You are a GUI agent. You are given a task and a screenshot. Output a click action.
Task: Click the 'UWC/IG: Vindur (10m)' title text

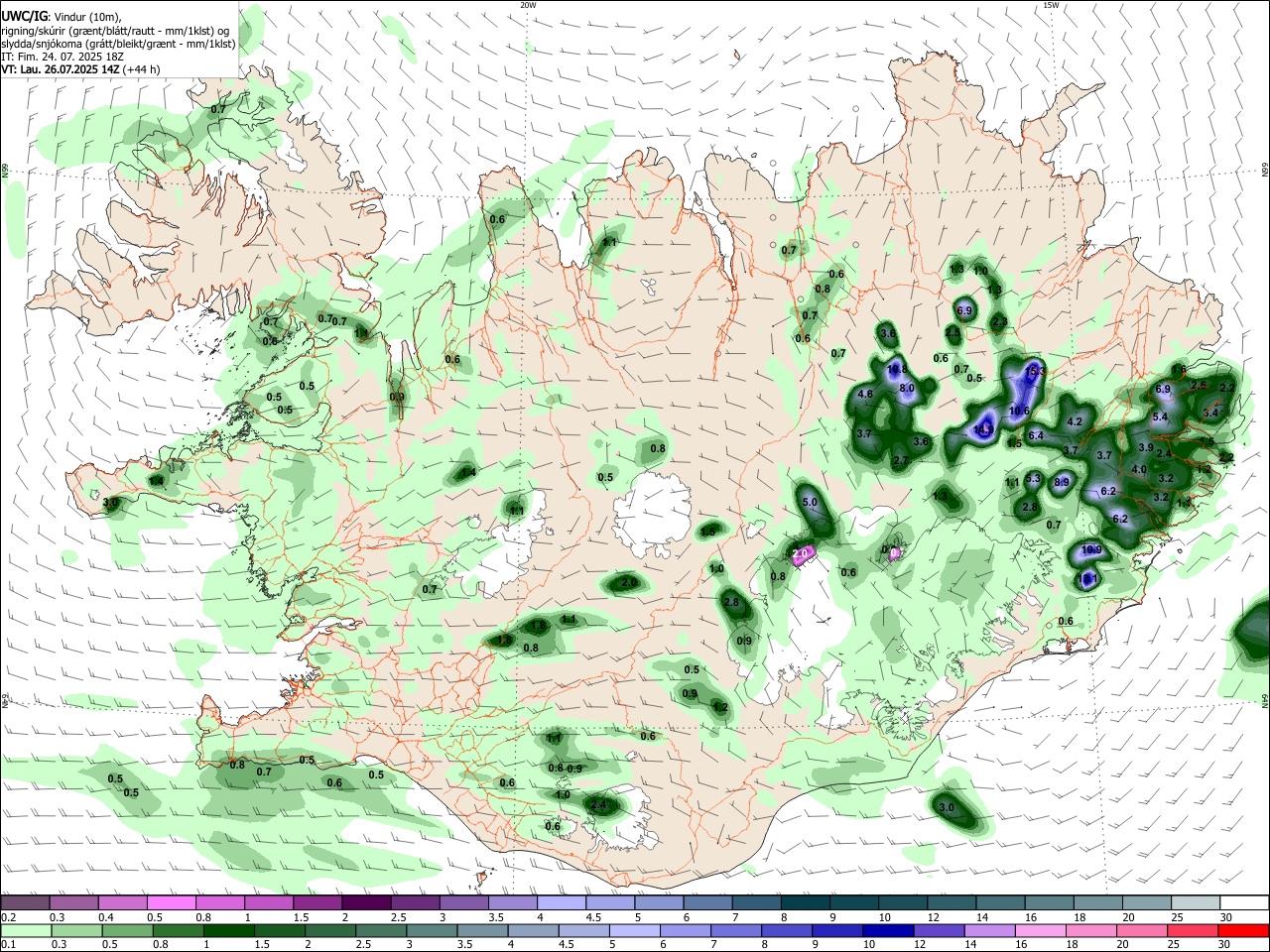pyautogui.click(x=62, y=17)
